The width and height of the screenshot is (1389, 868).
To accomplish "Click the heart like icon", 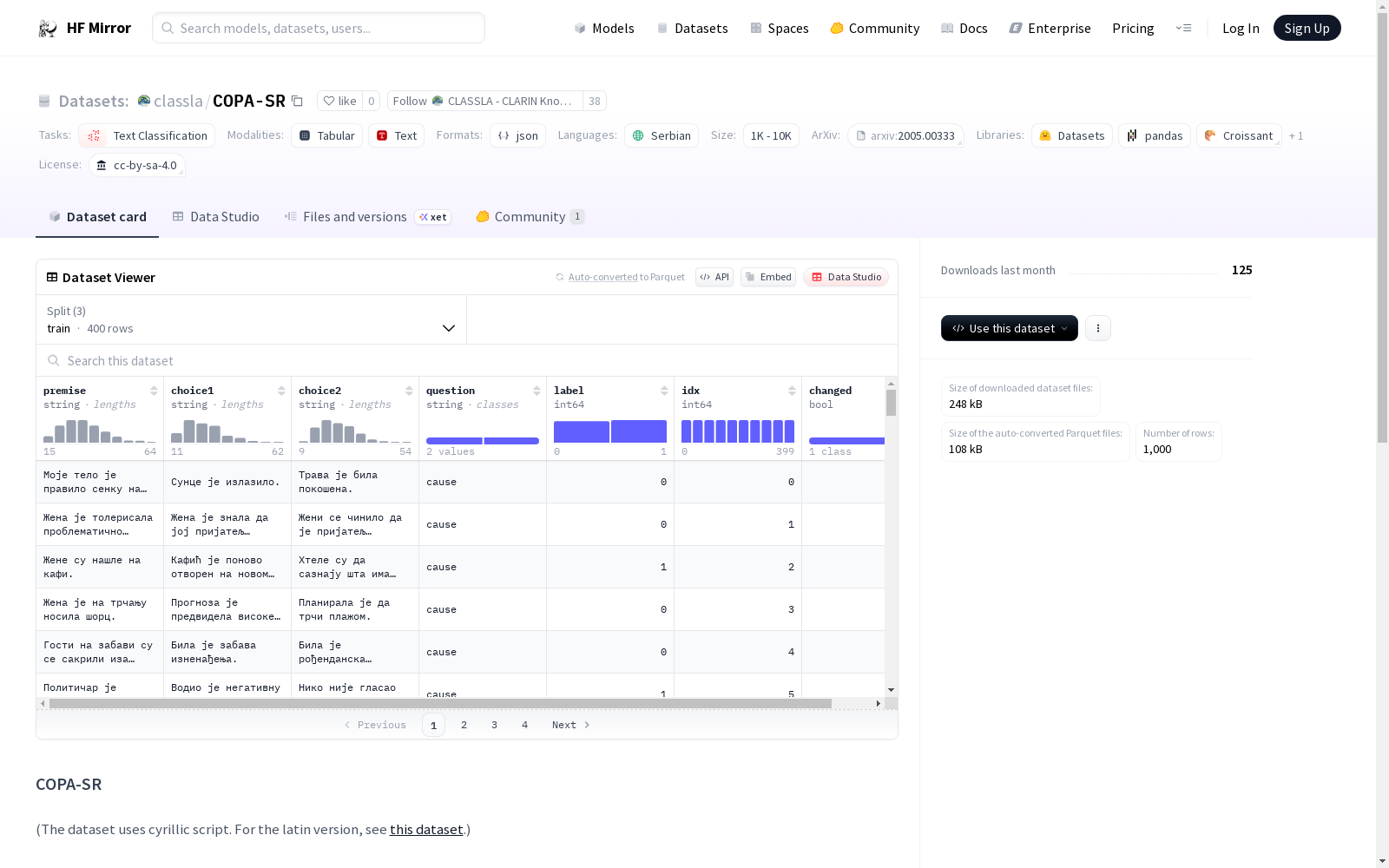I will coord(329,101).
